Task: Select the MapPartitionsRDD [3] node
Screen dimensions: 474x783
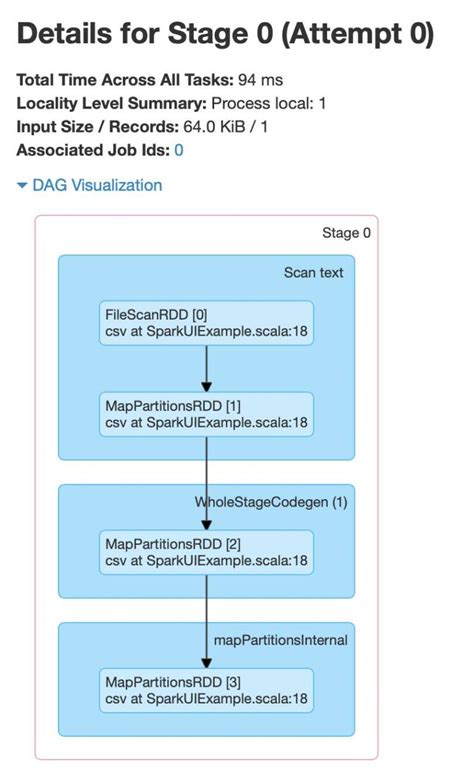Action: (x=206, y=691)
